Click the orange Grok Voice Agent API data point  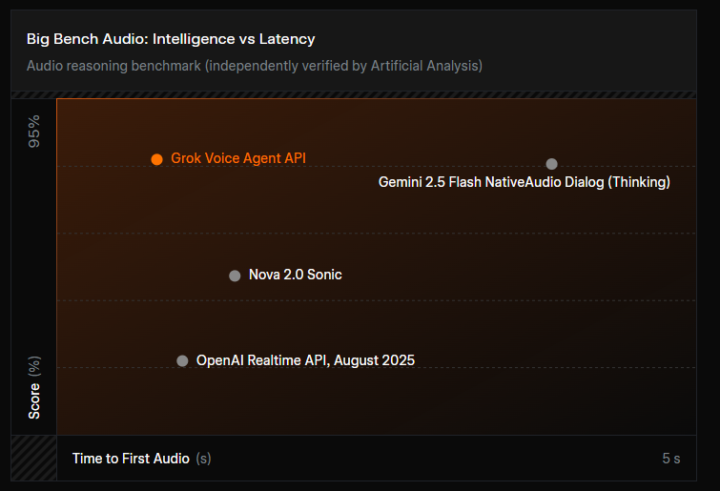(x=157, y=159)
